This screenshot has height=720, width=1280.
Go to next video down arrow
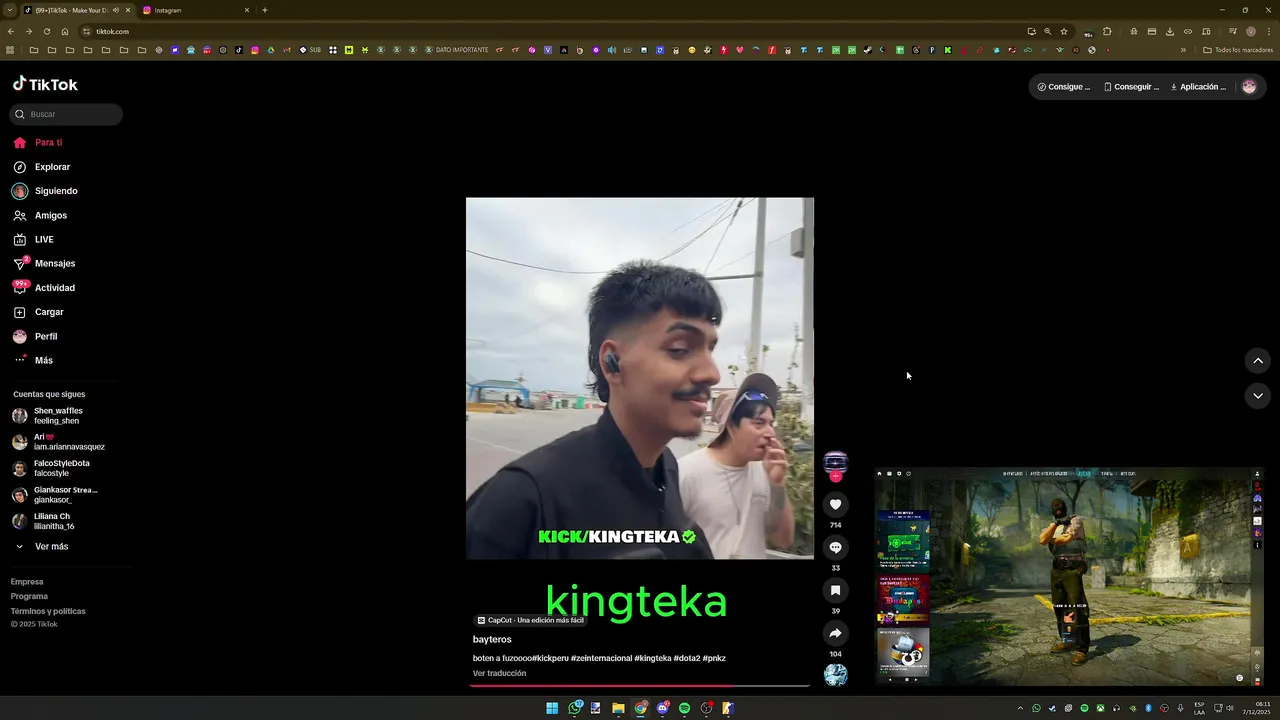click(1258, 396)
